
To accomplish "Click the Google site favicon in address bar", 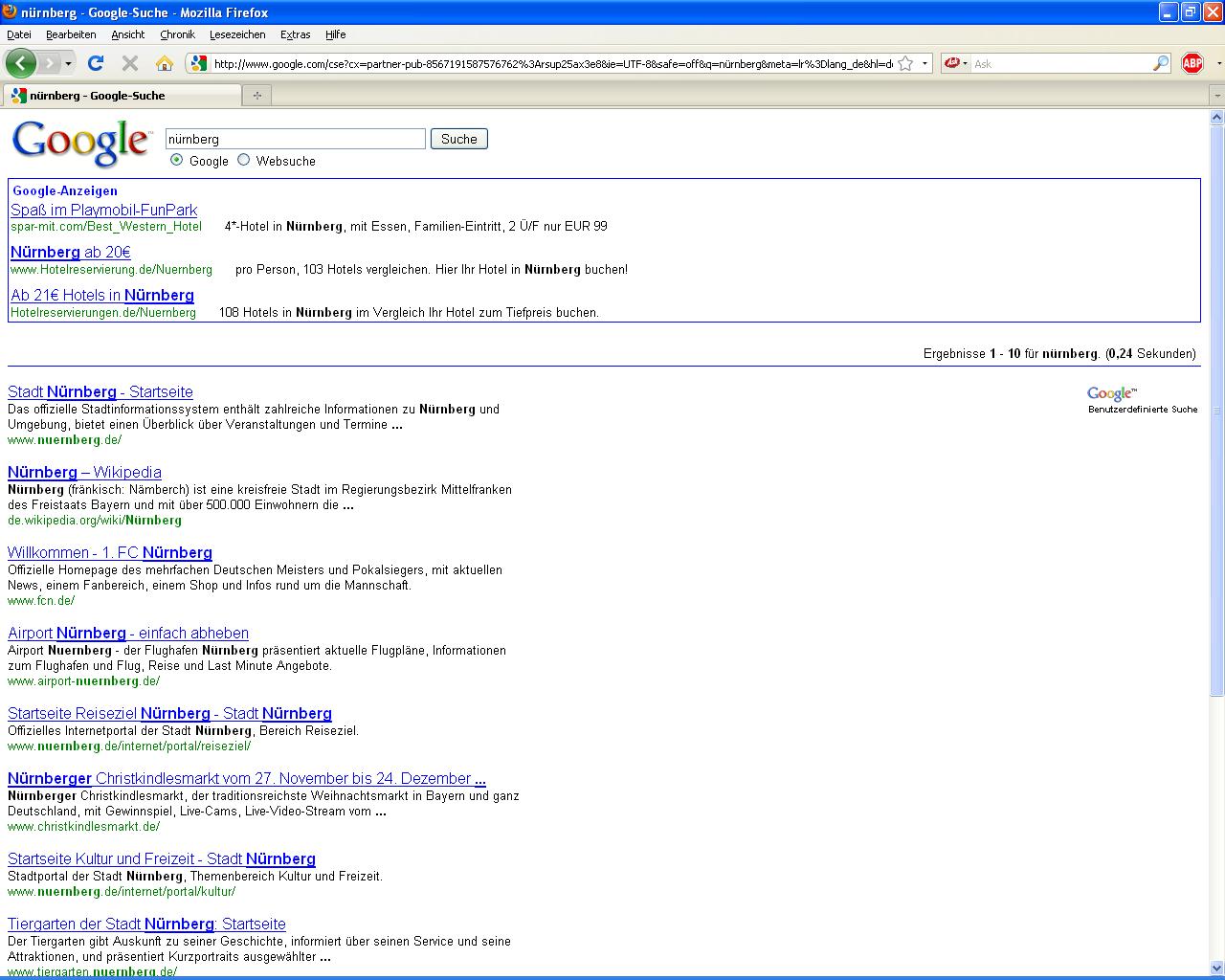I will coord(198,64).
